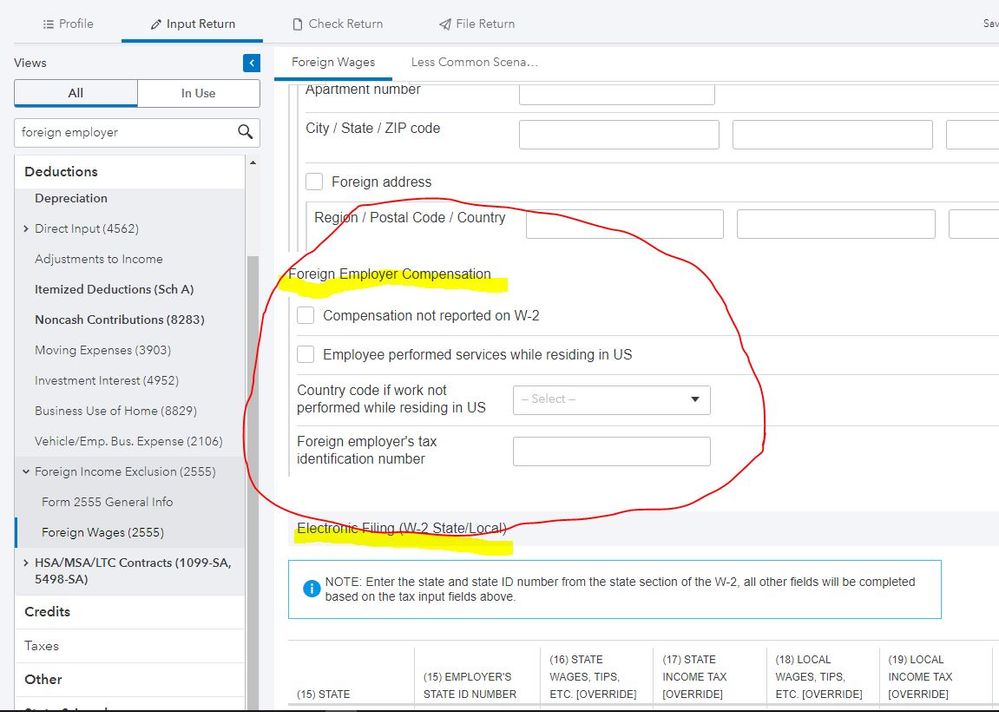This screenshot has width=999, height=712.
Task: Expand HSA/MSA/LTC Contracts section
Action: (26, 563)
